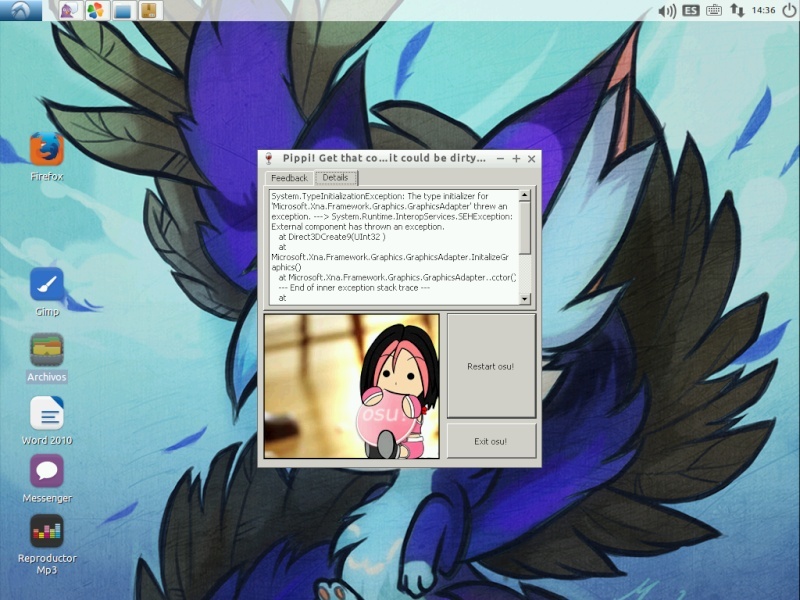The image size is (800, 600).
Task: Maximize the osu! error dialog
Action: coord(516,159)
